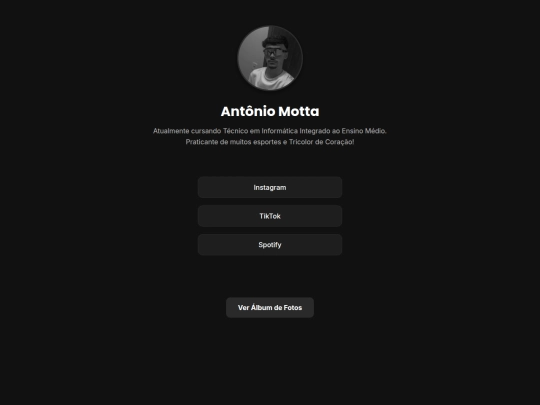Click the word Antônio in the title

click(248, 111)
